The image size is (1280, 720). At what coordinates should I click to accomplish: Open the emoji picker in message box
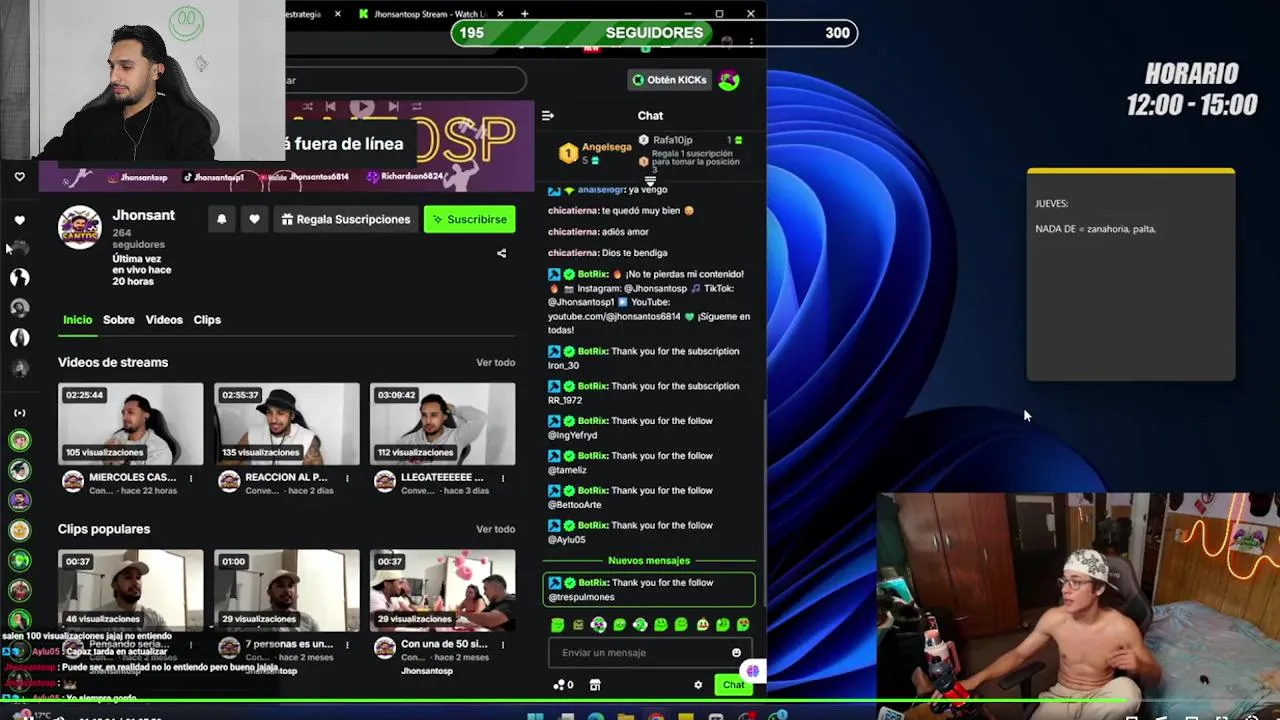click(x=736, y=653)
